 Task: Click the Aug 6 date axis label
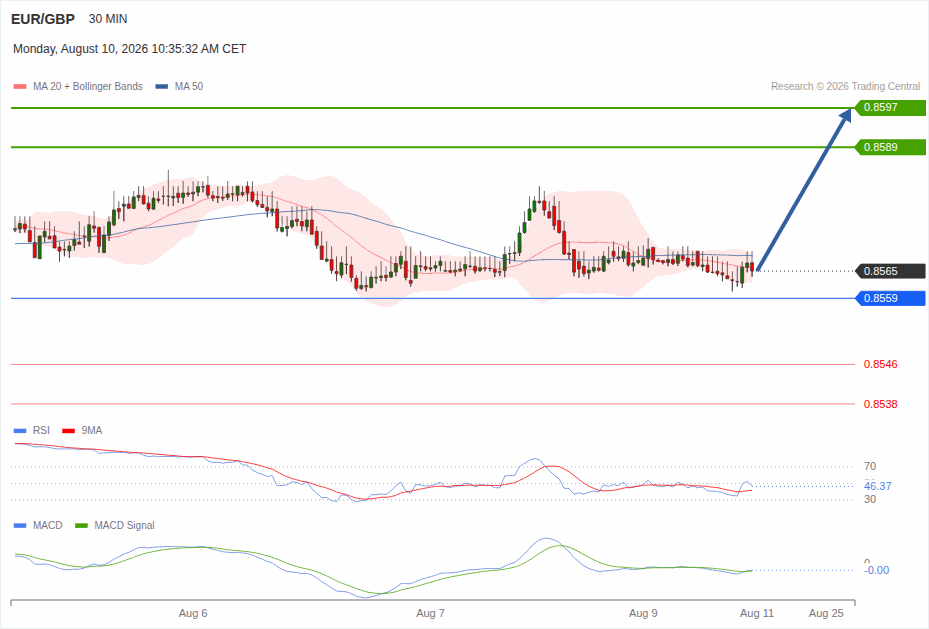pos(193,614)
